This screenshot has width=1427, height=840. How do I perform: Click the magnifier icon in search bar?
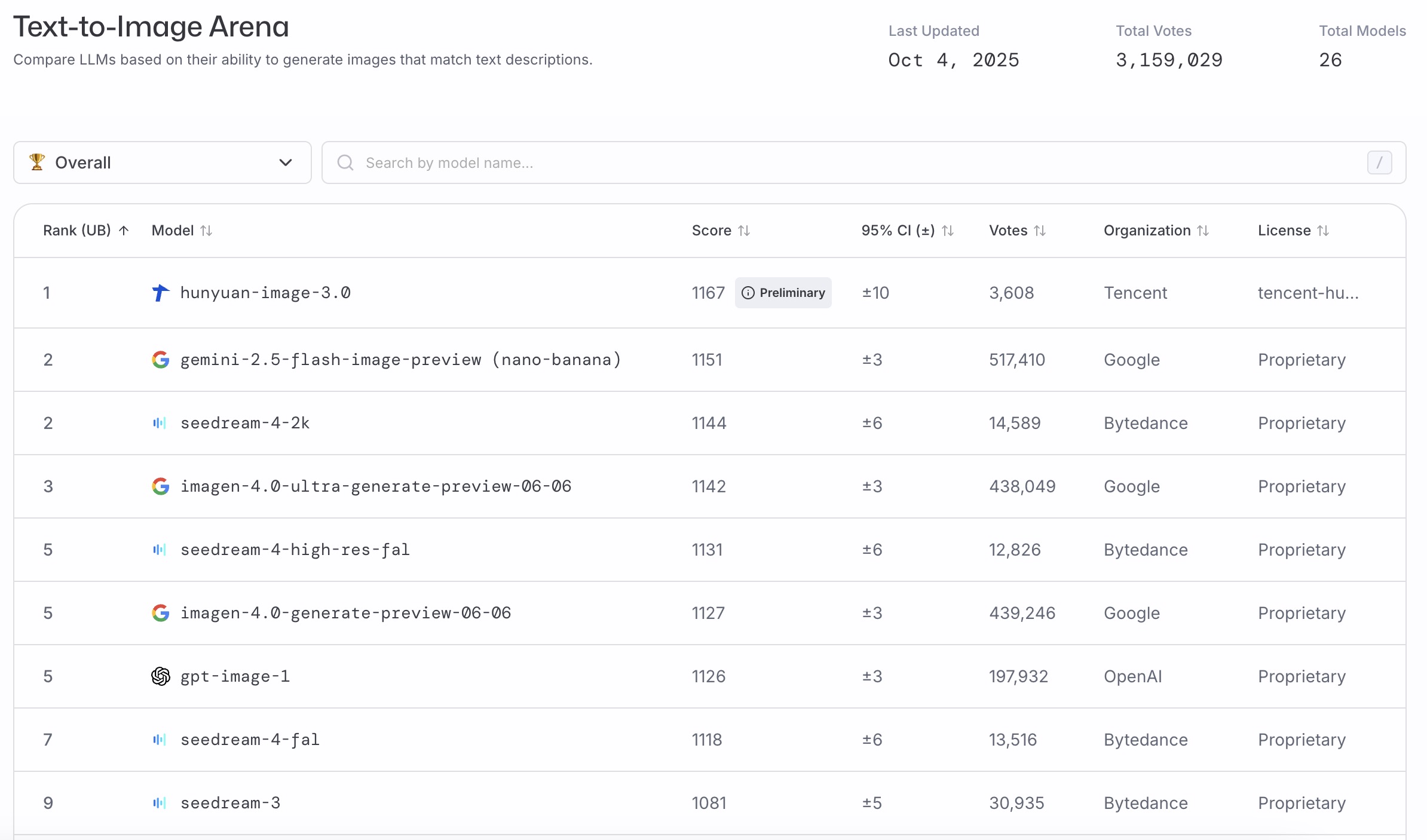click(x=345, y=163)
